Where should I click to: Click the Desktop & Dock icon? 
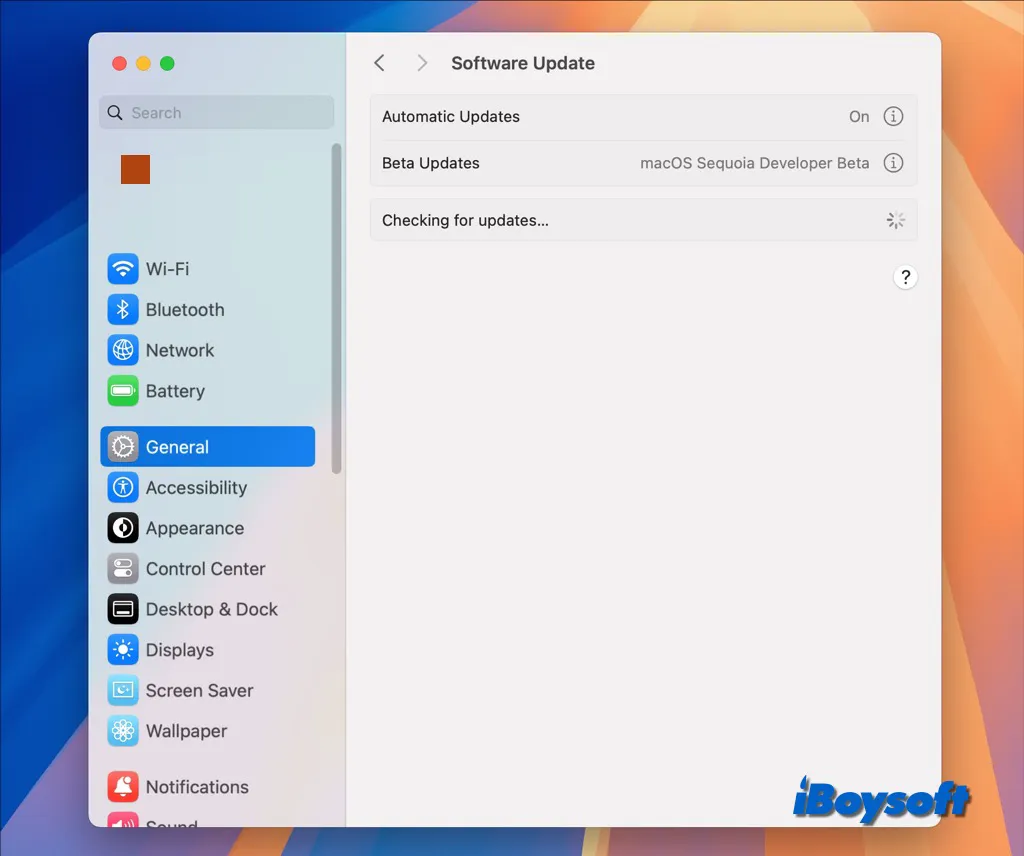(123, 609)
